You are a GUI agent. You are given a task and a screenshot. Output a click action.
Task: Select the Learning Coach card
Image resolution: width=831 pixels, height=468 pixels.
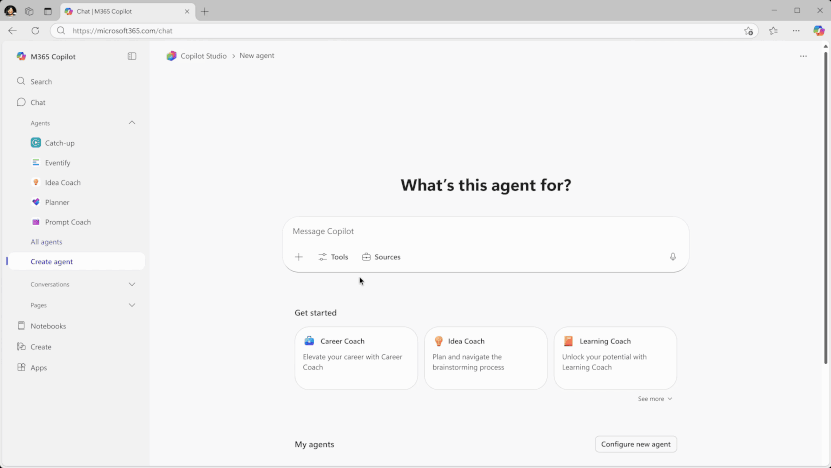coord(615,358)
